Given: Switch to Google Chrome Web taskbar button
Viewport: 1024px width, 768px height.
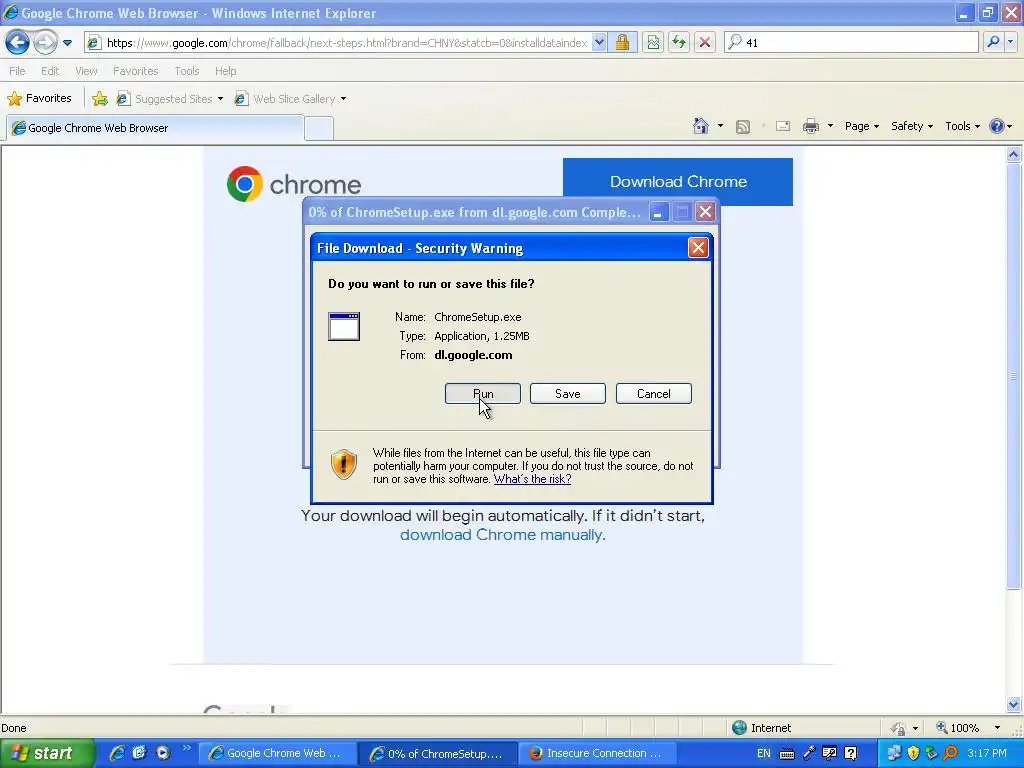Looking at the screenshot, I should (277, 753).
